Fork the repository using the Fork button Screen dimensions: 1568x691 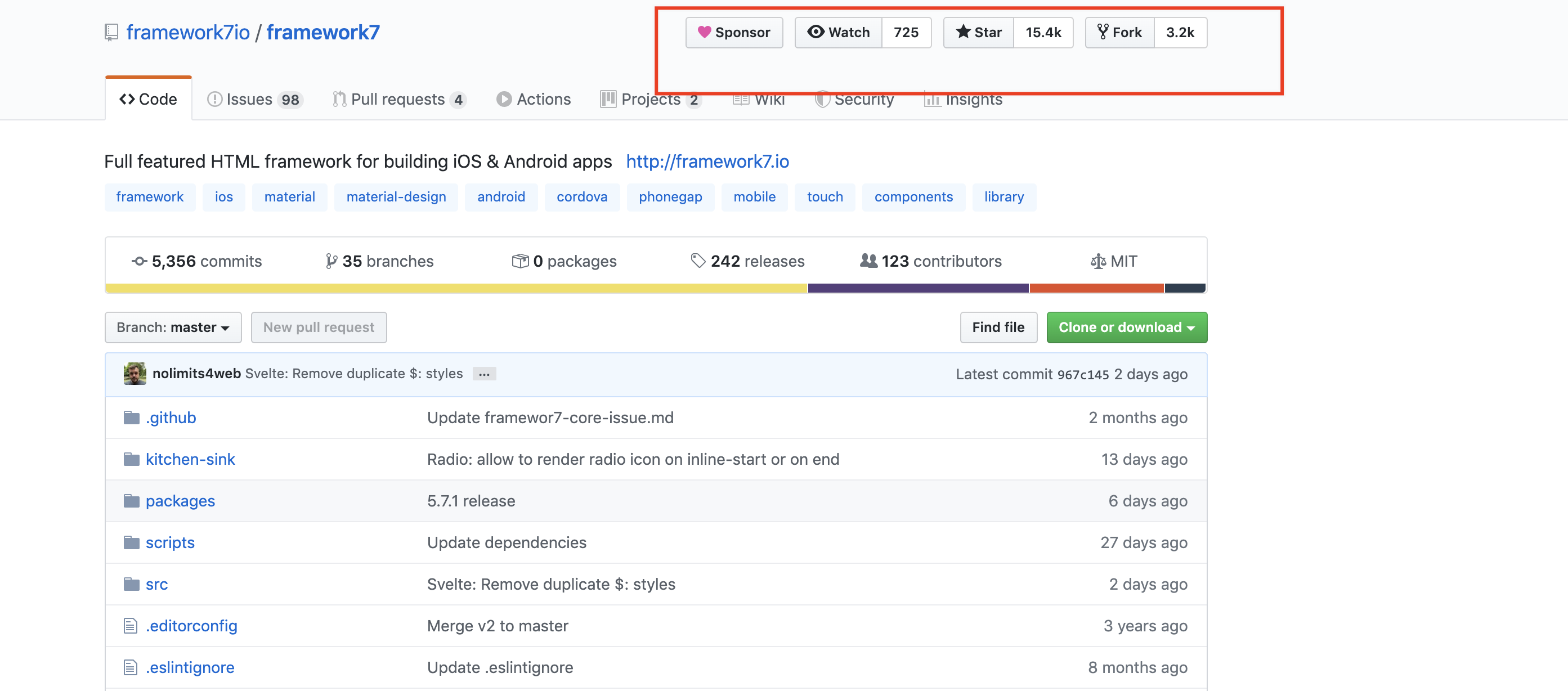point(1119,32)
